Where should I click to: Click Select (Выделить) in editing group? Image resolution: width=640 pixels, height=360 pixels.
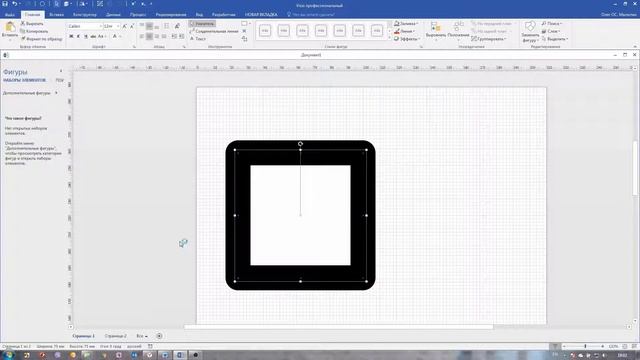tap(555, 39)
